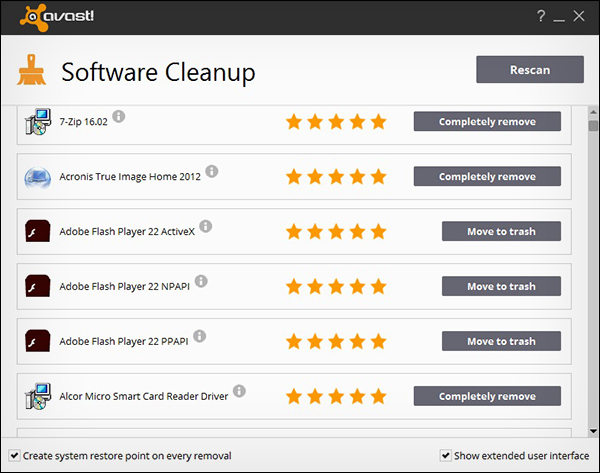
Task: Click the star rating for Flash Player NPAPI
Action: (x=336, y=286)
